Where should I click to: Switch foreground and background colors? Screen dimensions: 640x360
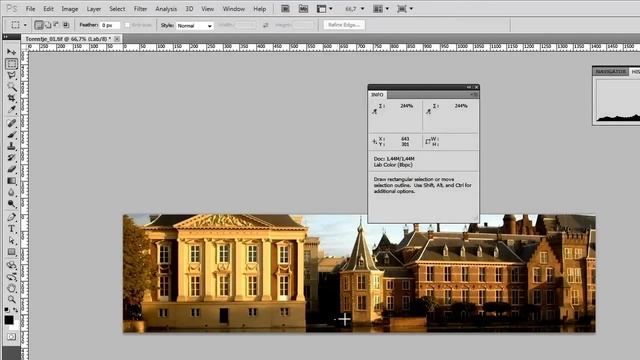coord(16,310)
